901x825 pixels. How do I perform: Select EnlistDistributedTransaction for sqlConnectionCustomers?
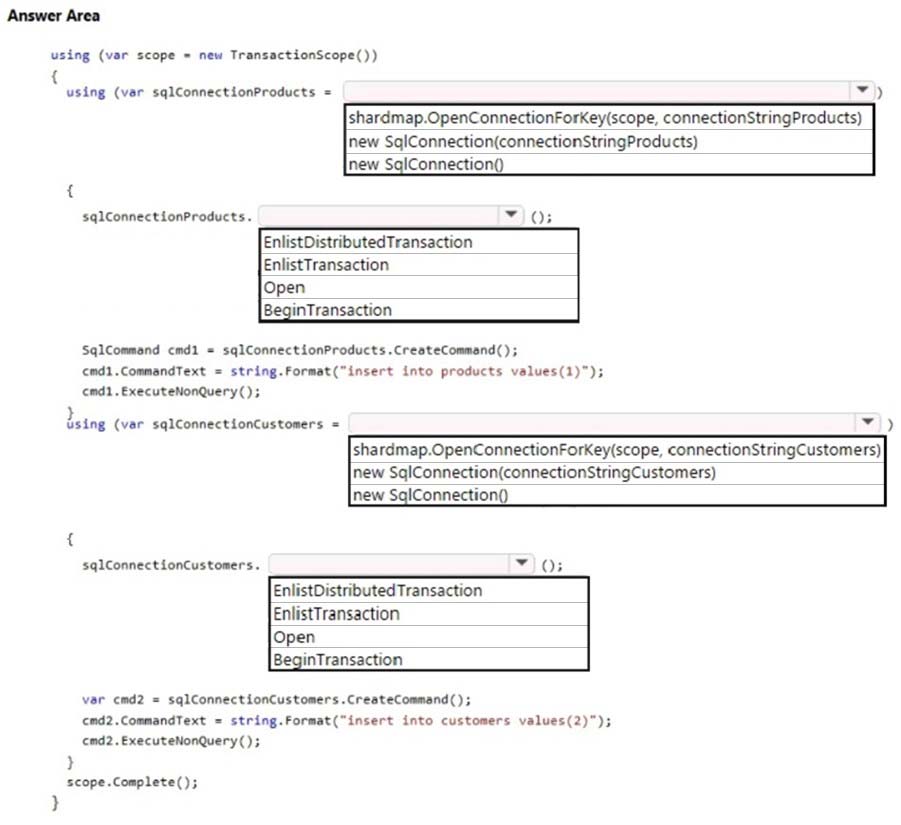click(429, 591)
